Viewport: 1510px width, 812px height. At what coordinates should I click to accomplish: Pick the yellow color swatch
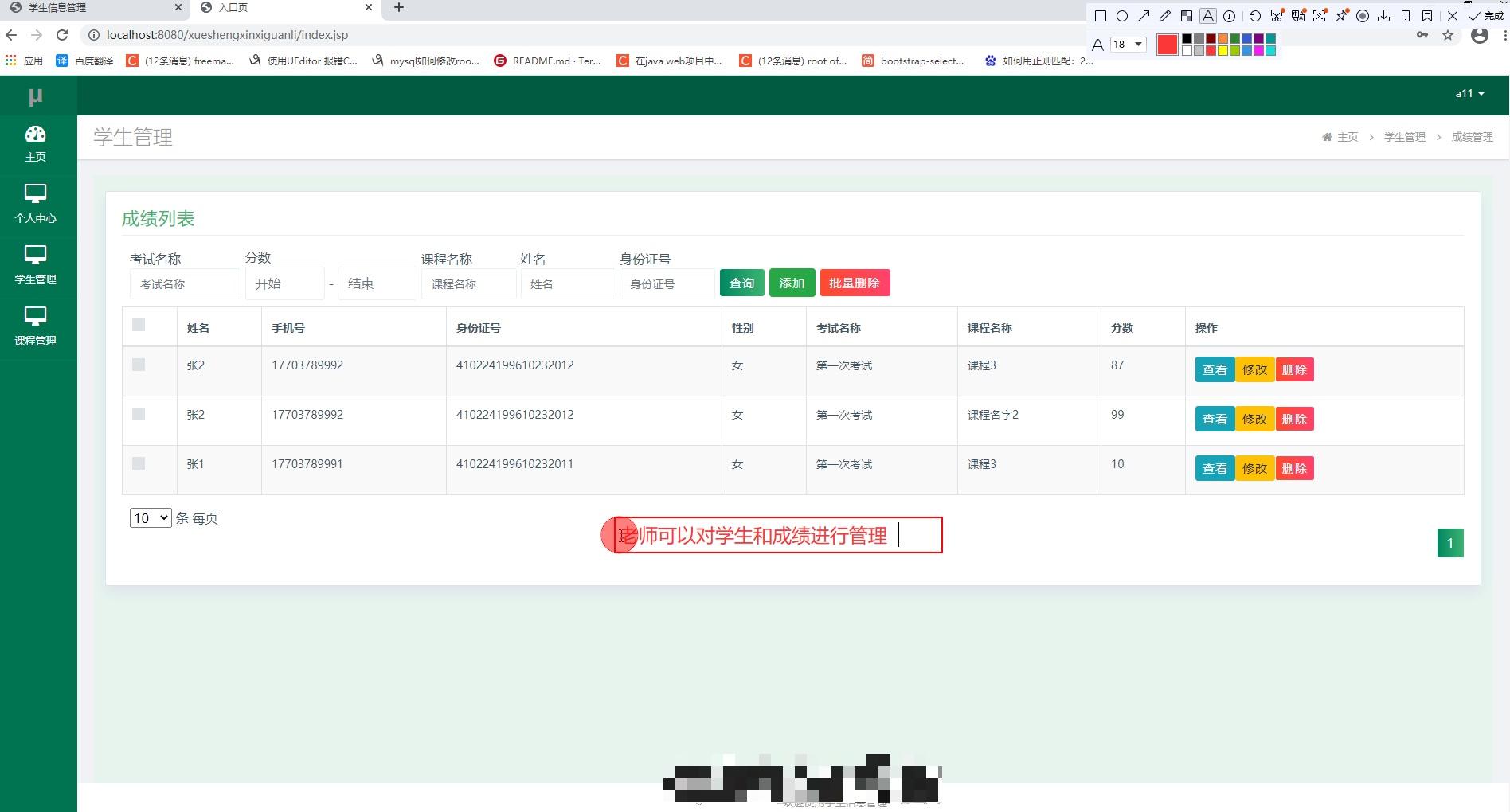1222,50
